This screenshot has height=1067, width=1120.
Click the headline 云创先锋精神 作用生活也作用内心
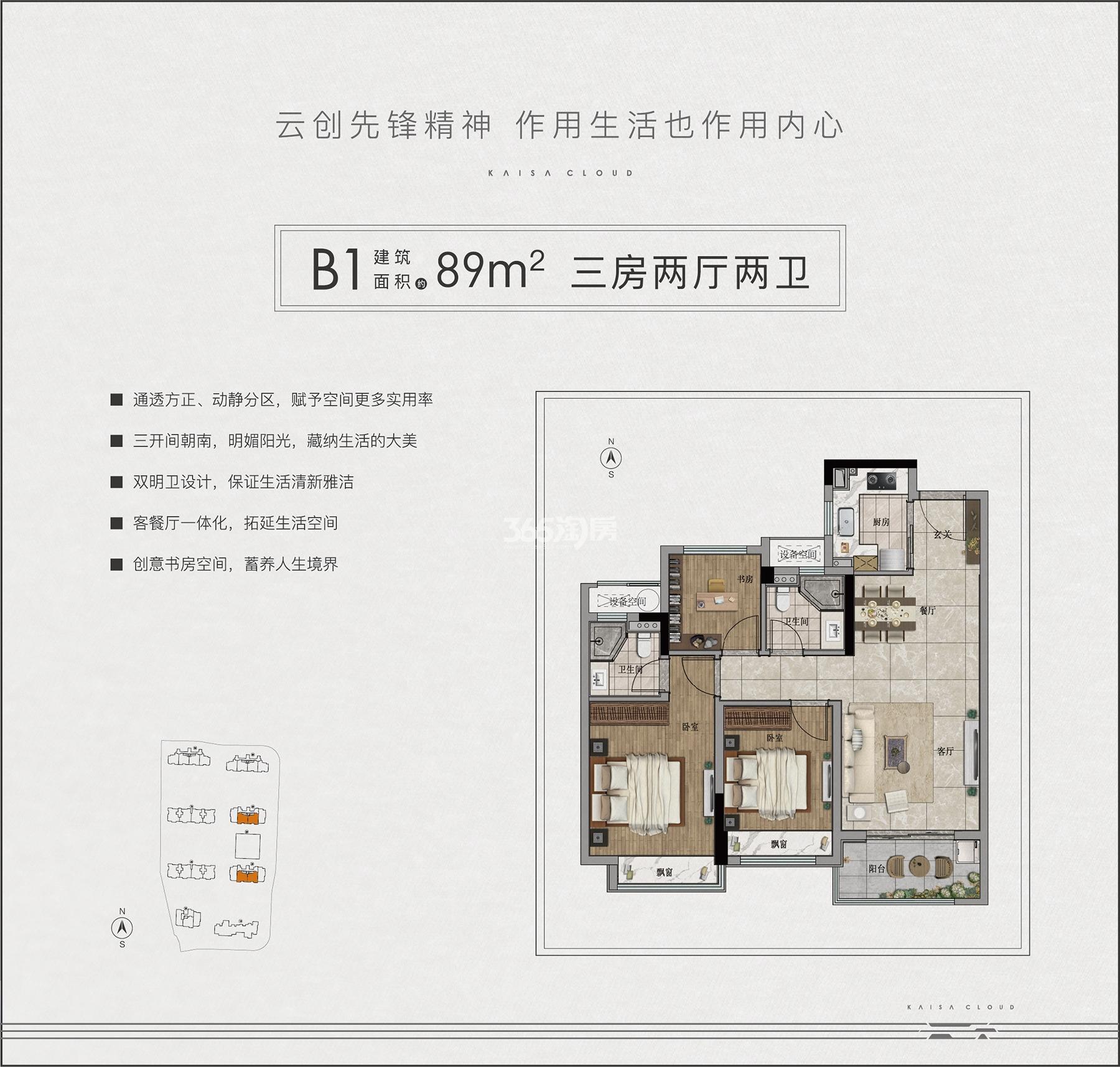point(559,126)
